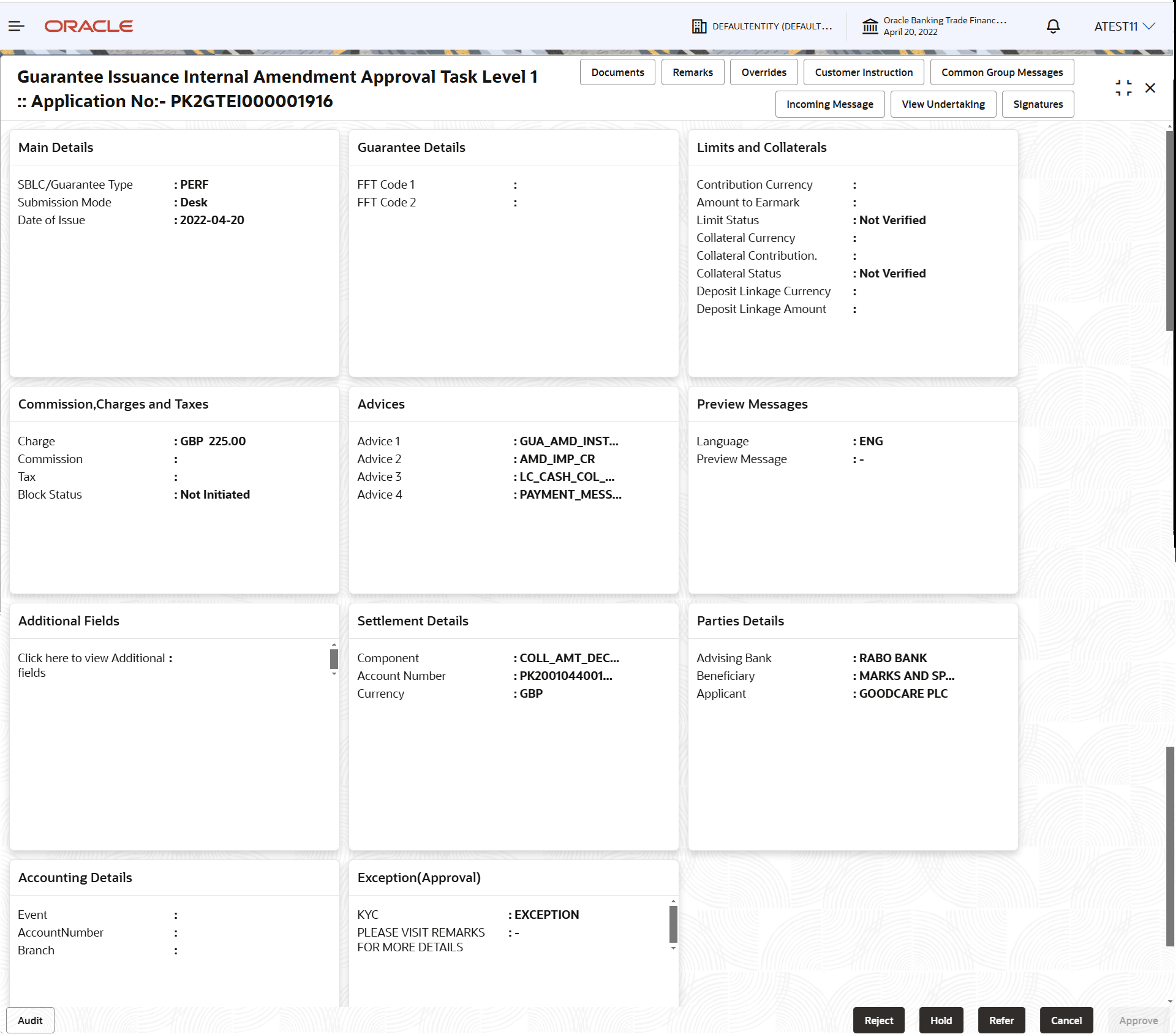1176x1034 pixels.
Task: Open Common Group Messages
Action: [x=1001, y=72]
